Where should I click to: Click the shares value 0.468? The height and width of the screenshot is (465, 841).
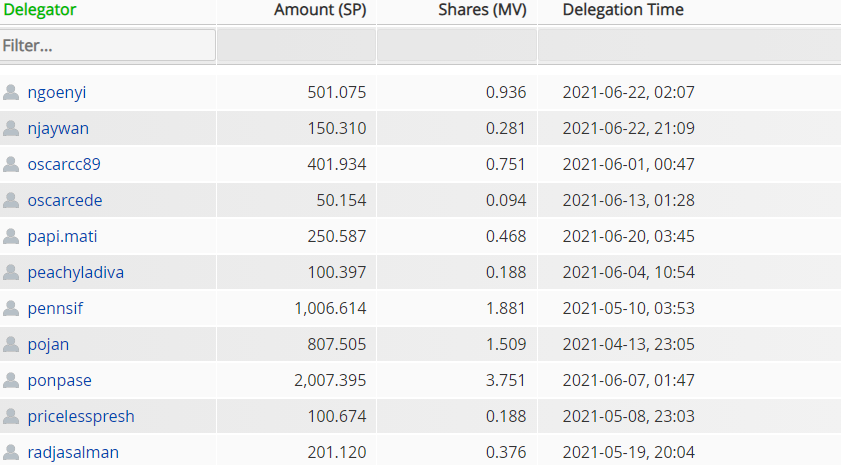pos(506,236)
